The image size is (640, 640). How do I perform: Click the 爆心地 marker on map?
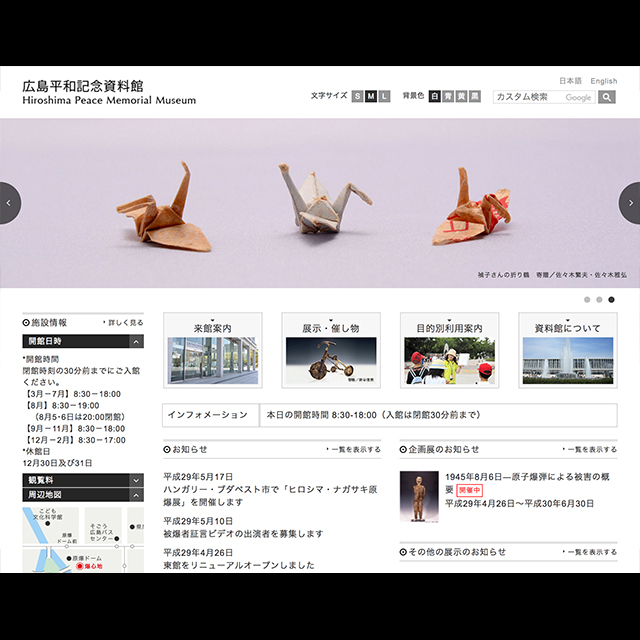point(89,566)
